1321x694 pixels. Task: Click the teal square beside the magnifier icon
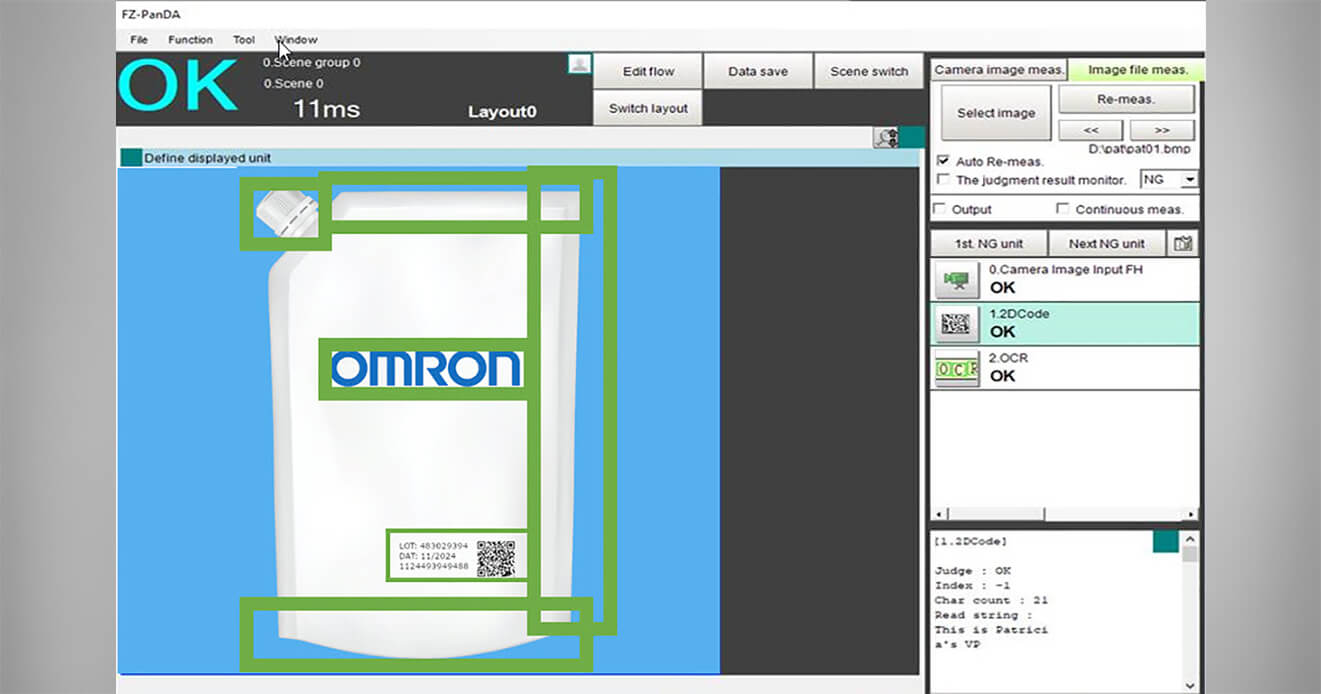[911, 138]
